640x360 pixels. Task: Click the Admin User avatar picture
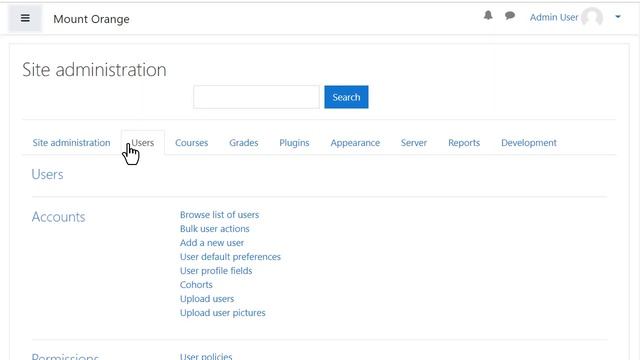(592, 17)
